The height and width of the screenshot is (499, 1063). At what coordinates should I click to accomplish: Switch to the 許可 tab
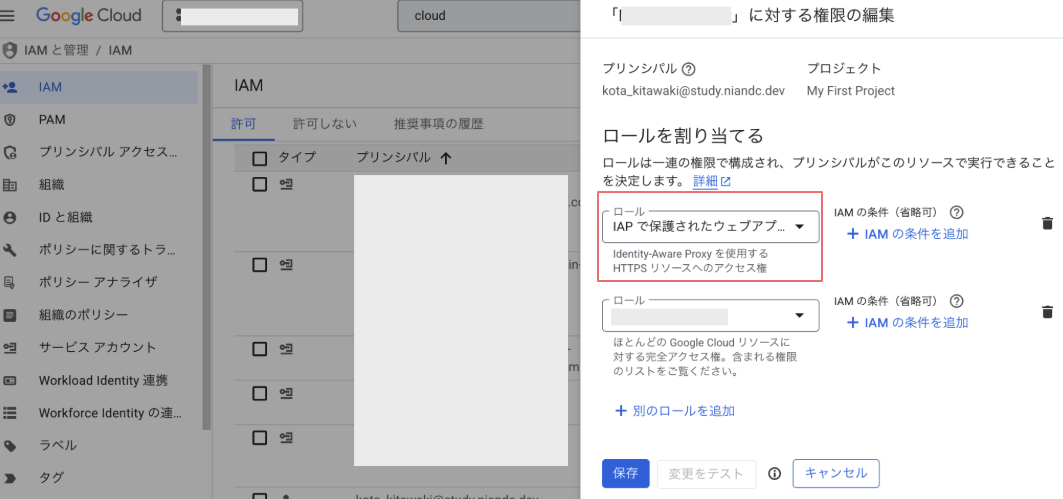point(243,124)
